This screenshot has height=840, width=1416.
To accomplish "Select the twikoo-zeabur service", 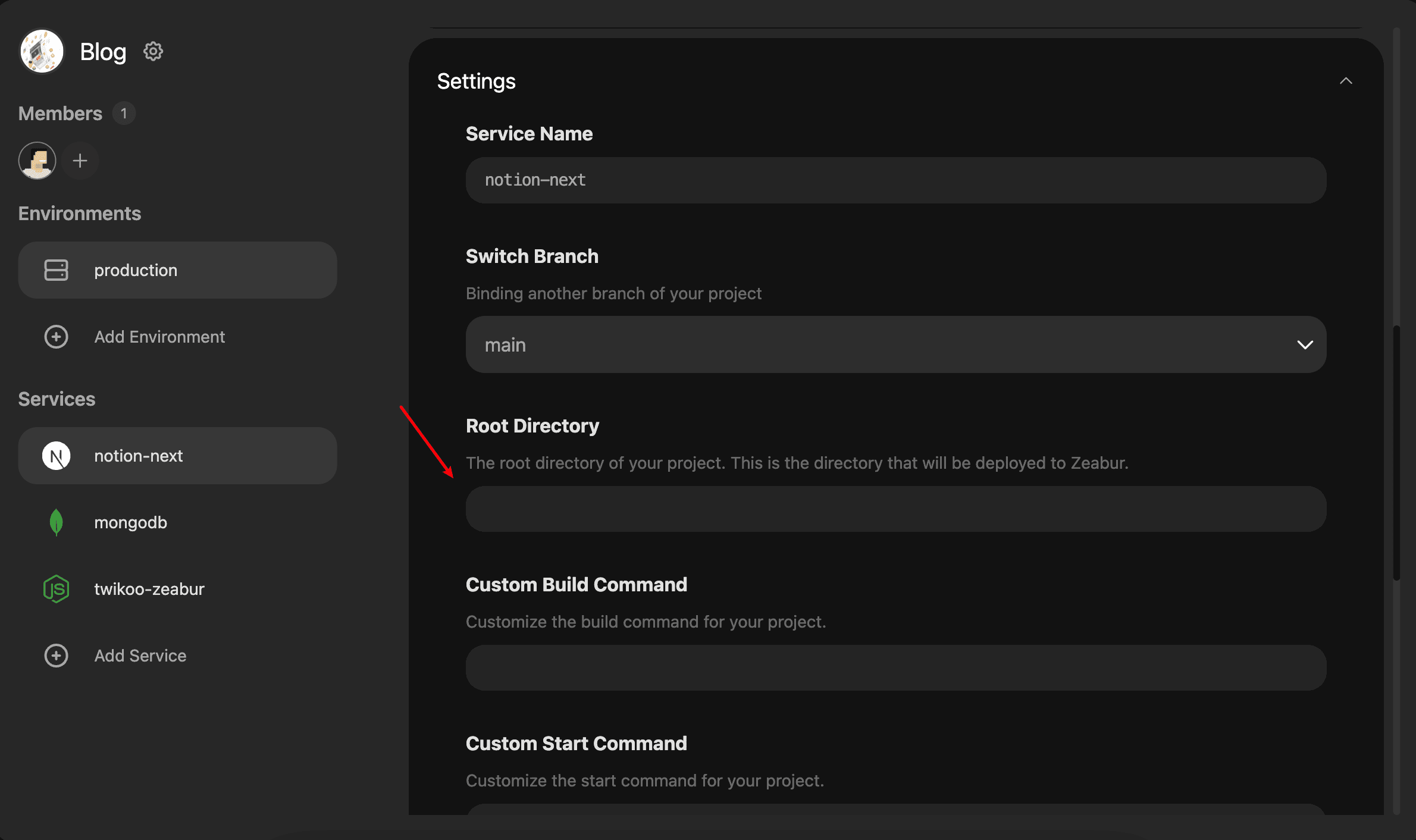I will click(x=177, y=589).
